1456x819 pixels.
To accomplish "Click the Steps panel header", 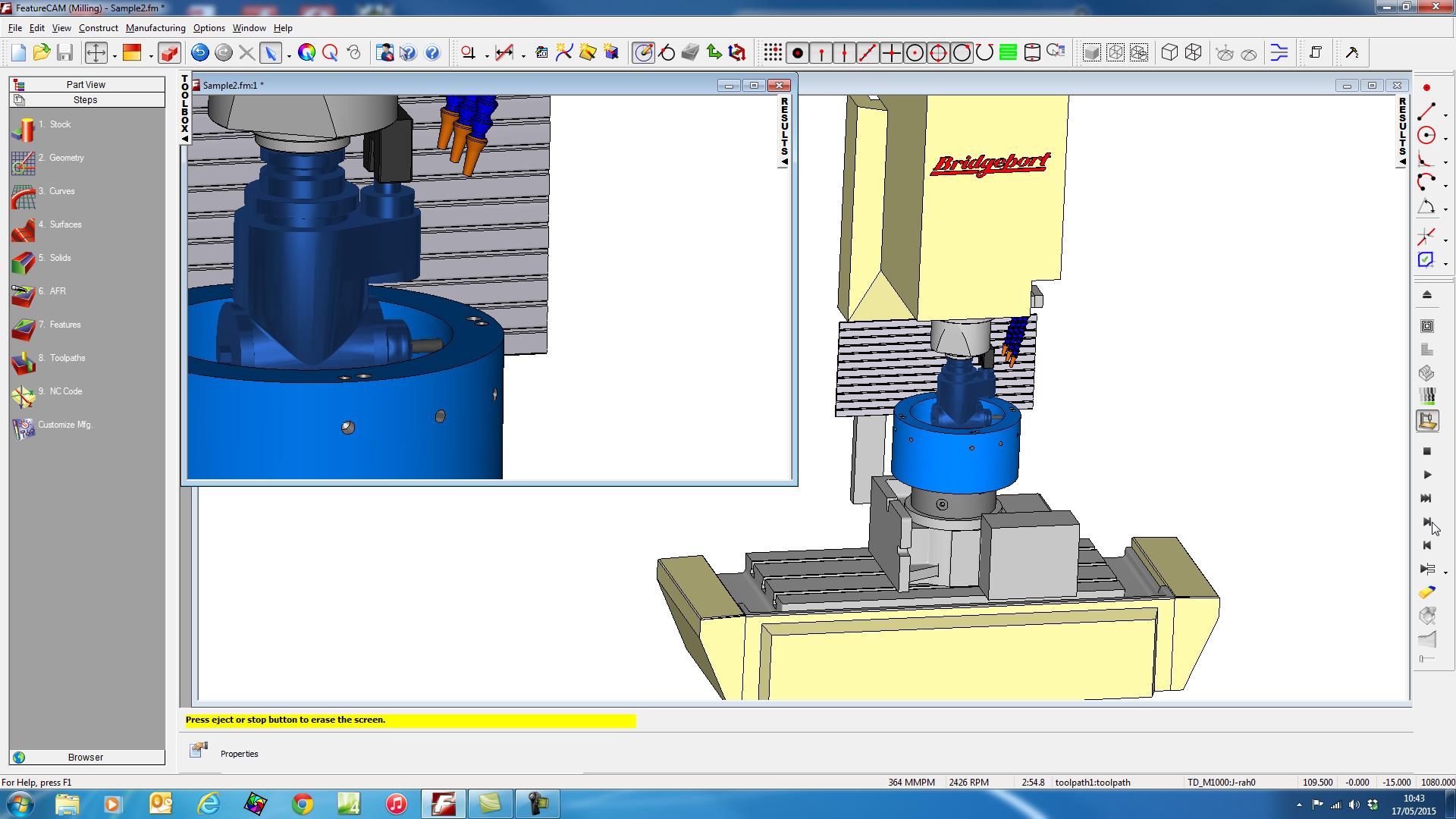I will (86, 99).
